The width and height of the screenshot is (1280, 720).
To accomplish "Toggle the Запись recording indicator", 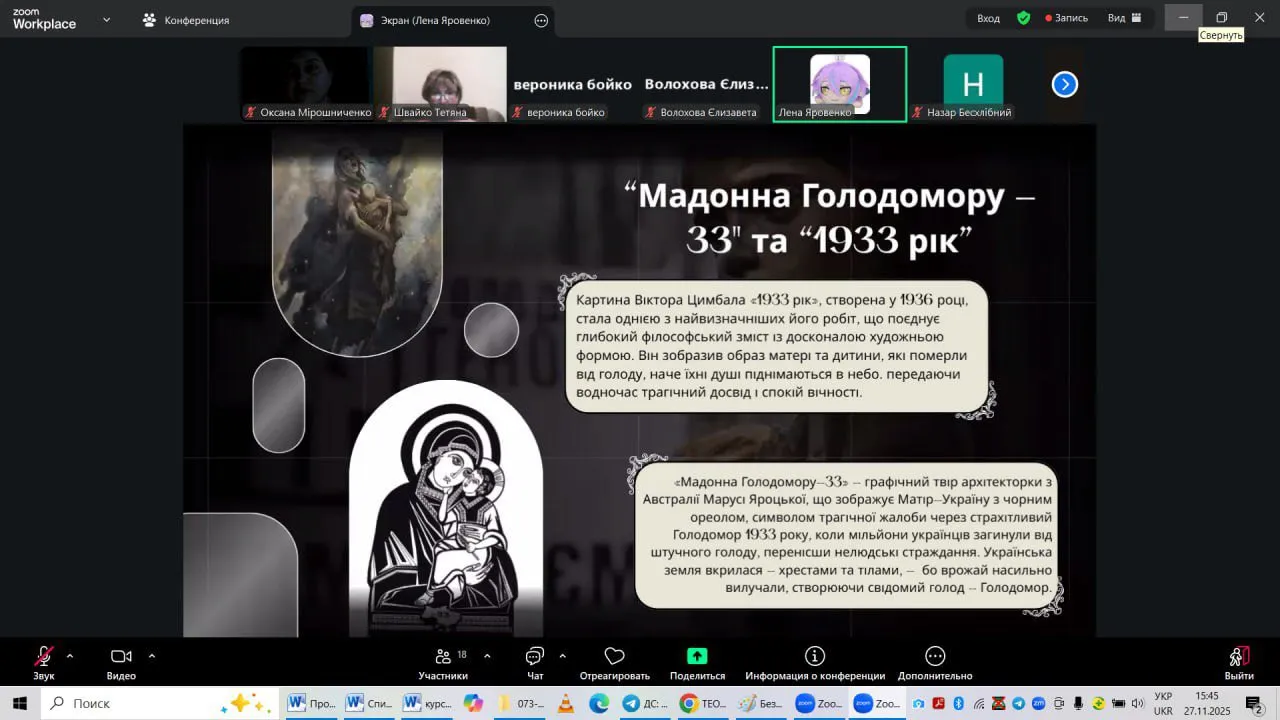I will (x=1066, y=18).
